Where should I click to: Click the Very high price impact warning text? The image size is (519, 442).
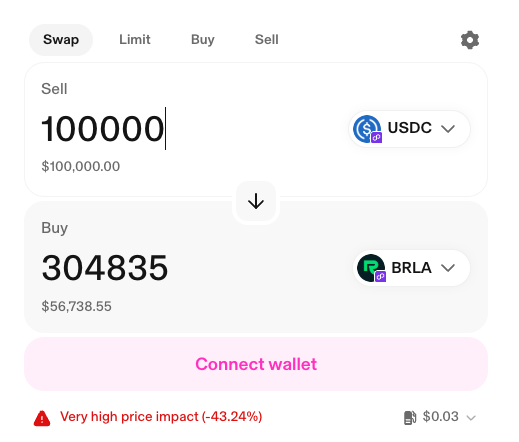[x=161, y=417]
